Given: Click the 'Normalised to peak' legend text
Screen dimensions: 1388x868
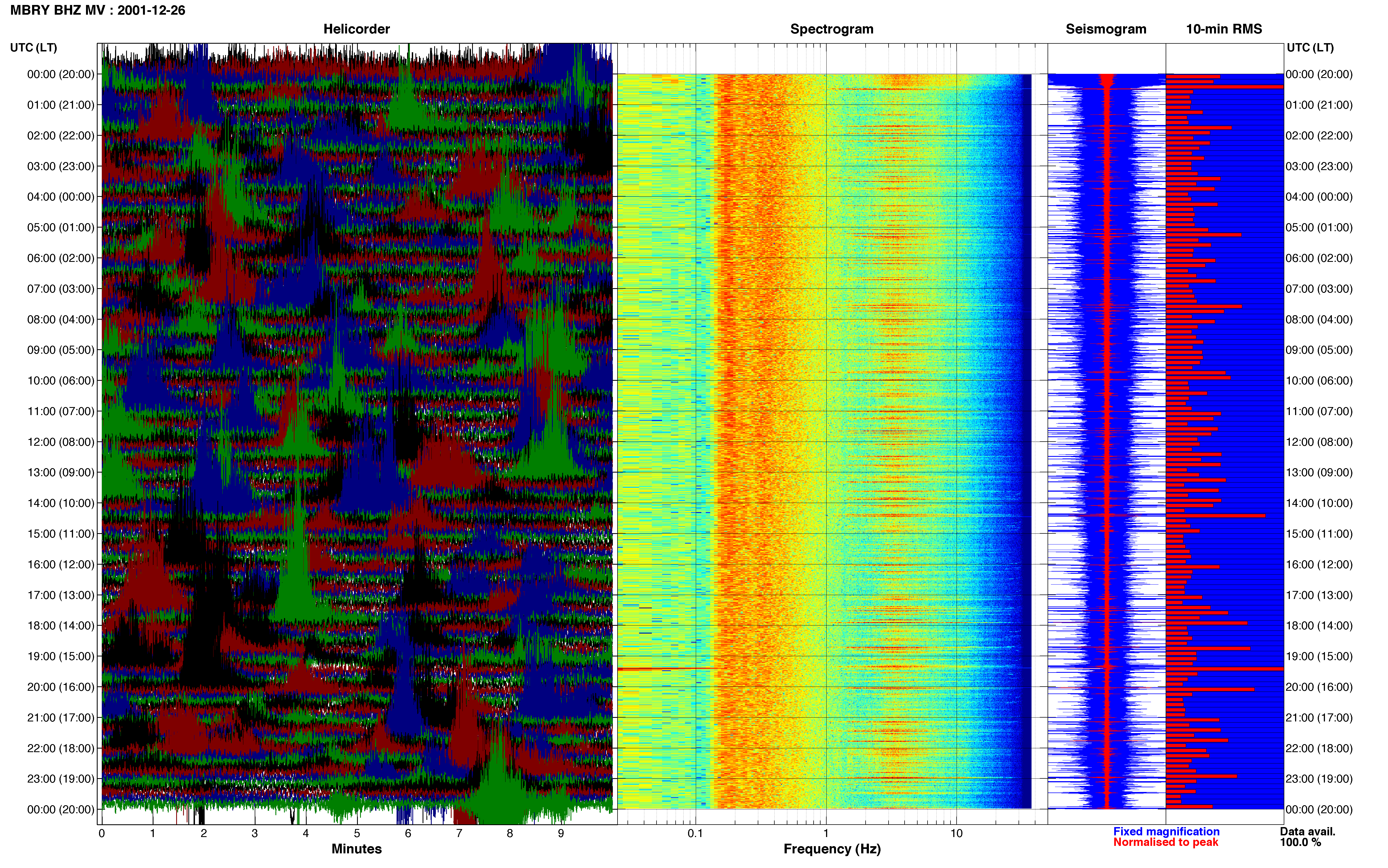Looking at the screenshot, I should [x=1166, y=842].
